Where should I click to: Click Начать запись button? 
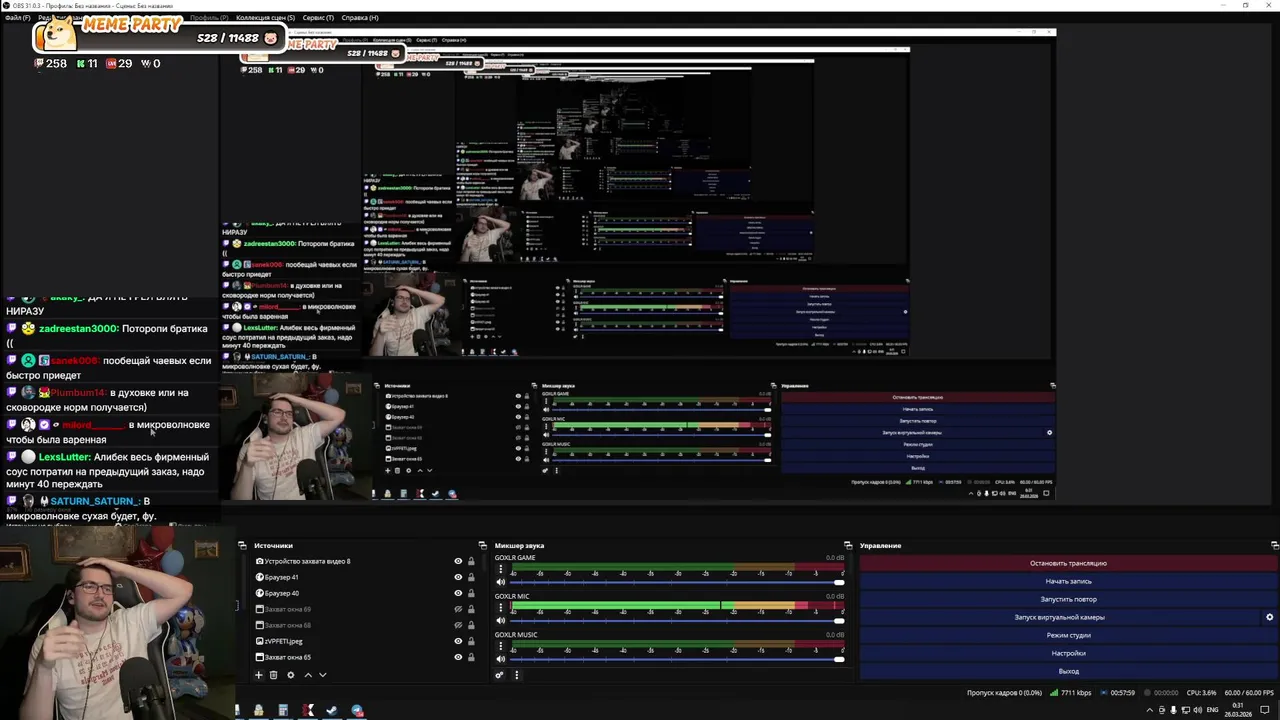1068,581
